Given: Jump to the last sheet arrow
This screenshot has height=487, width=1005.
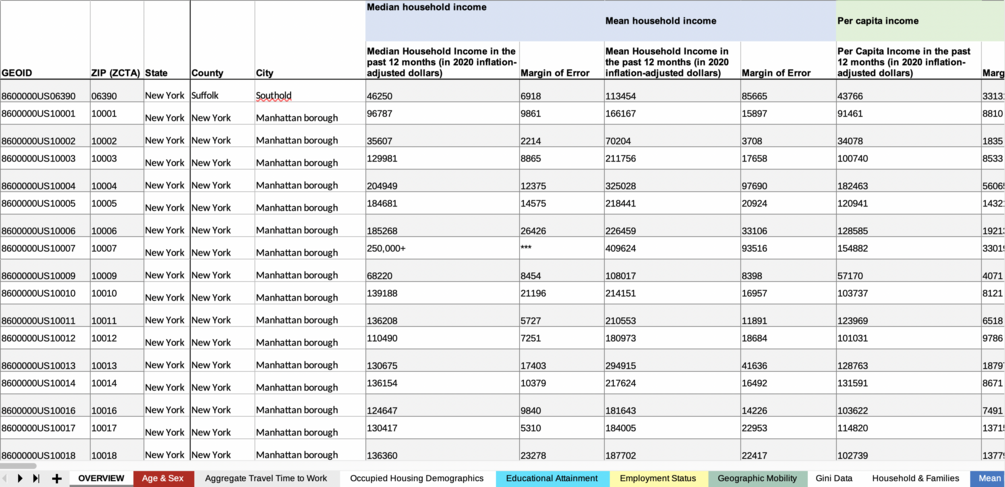Looking at the screenshot, I should [x=36, y=478].
